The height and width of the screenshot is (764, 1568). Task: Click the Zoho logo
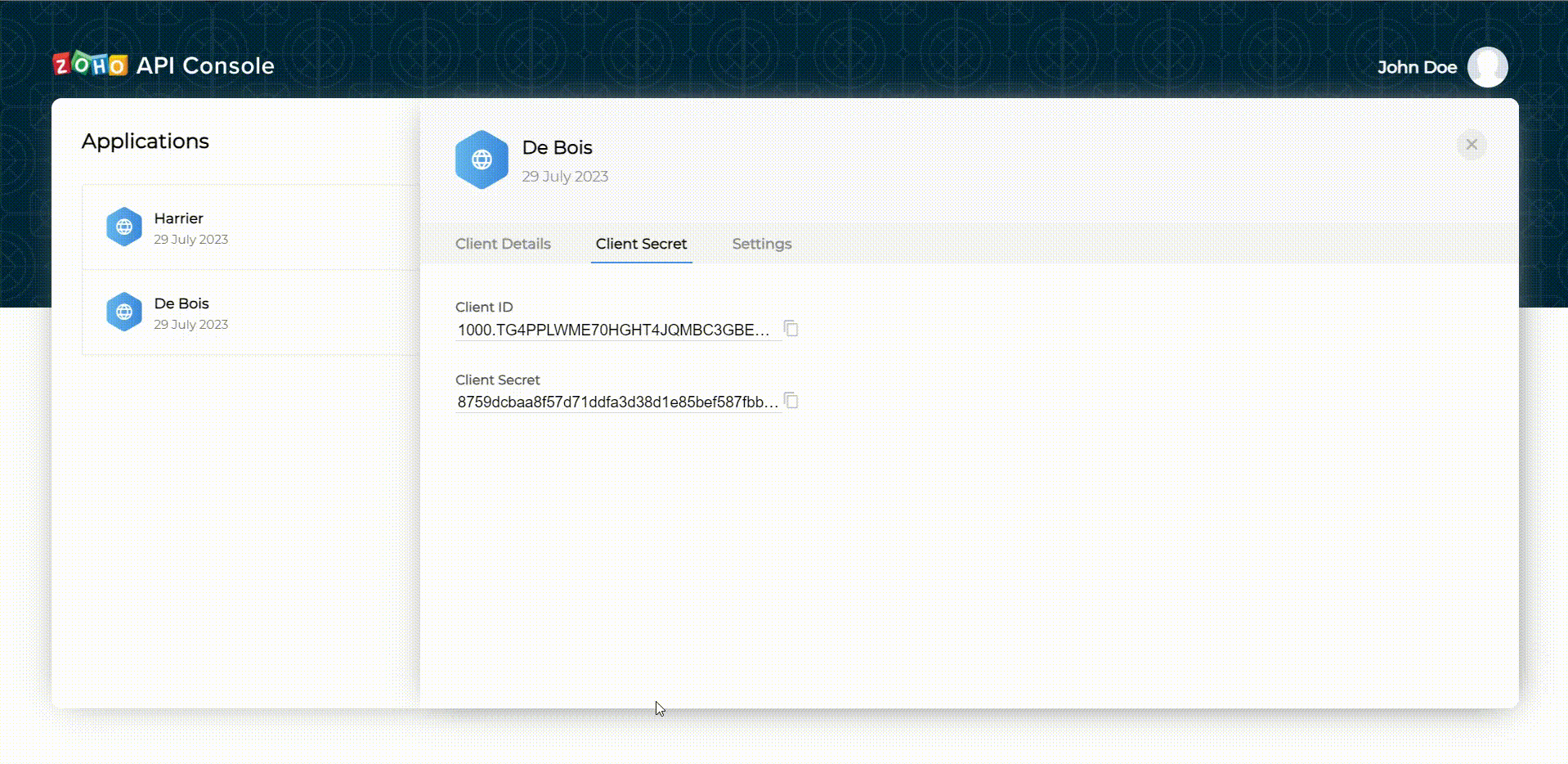[x=90, y=65]
